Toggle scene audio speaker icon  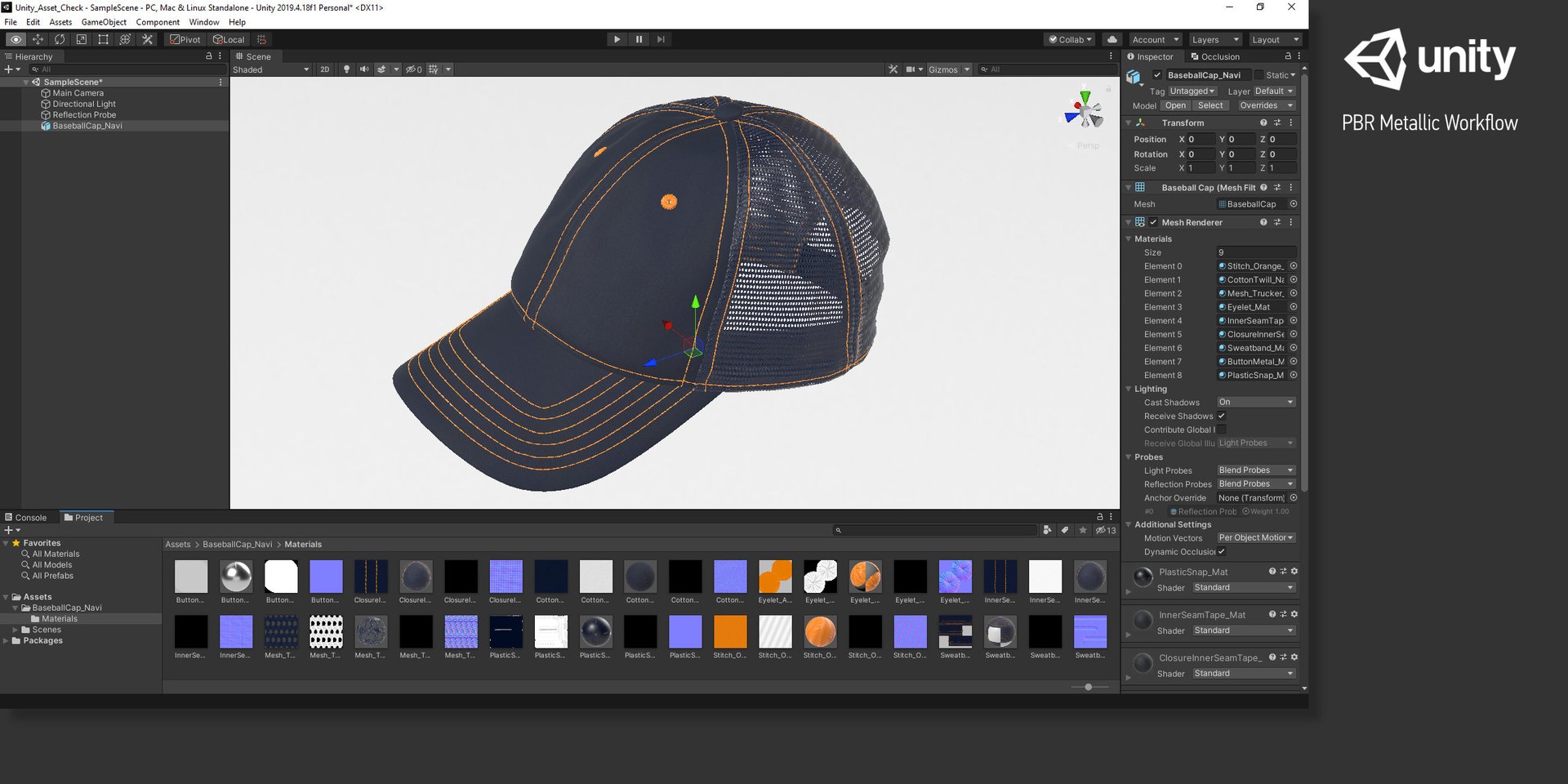[364, 69]
